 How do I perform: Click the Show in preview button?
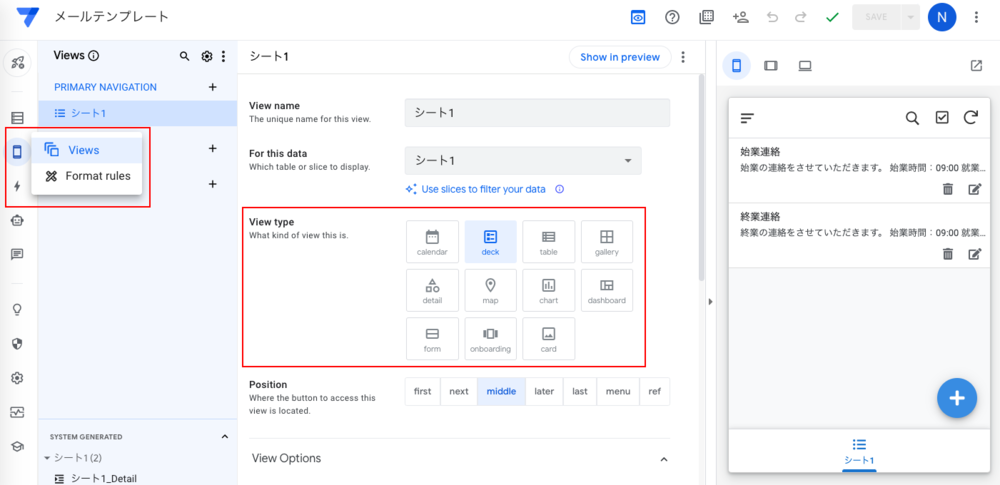coord(619,57)
